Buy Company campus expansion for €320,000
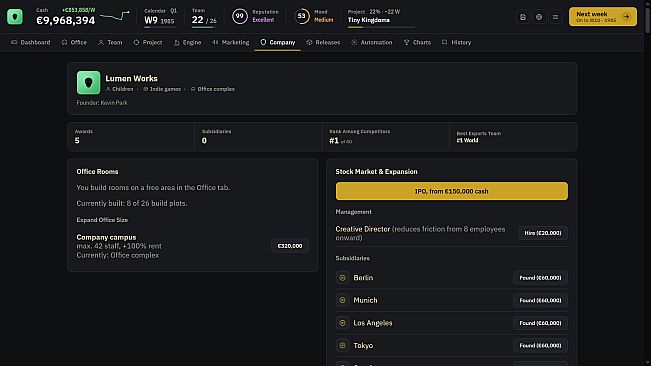The width and height of the screenshot is (651, 366). (x=290, y=246)
